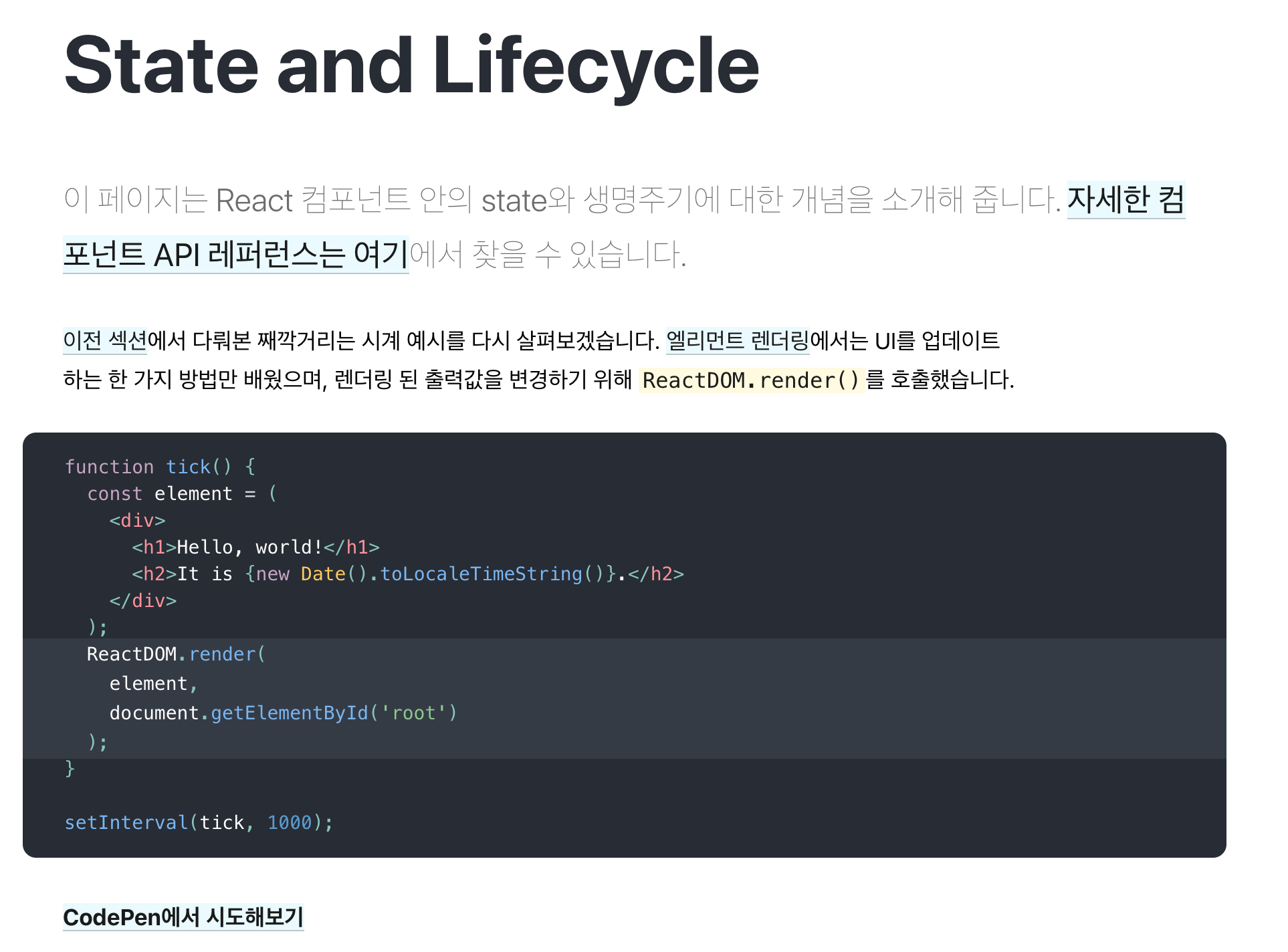Viewport: 1288px width, 952px height.
Task: Click the opening <div> tag in code
Action: [x=137, y=520]
